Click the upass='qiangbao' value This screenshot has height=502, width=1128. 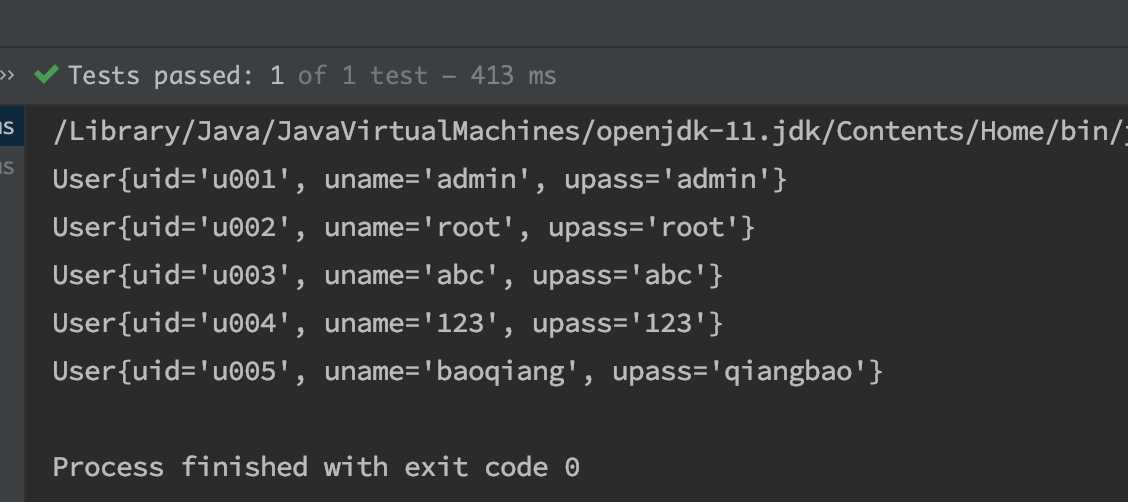click(740, 373)
